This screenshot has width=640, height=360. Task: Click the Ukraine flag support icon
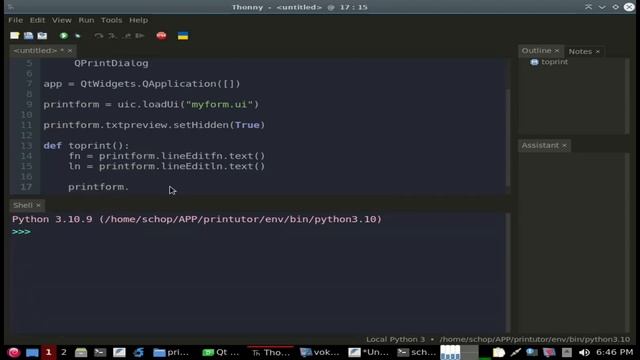pyautogui.click(x=183, y=36)
